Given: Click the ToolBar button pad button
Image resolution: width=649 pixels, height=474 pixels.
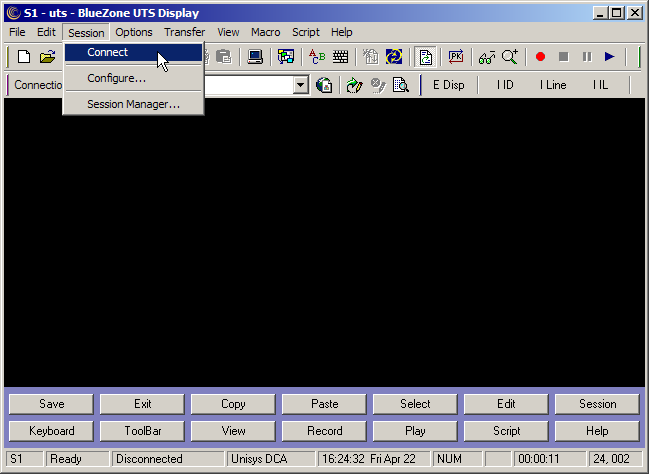Looking at the screenshot, I should point(142,431).
